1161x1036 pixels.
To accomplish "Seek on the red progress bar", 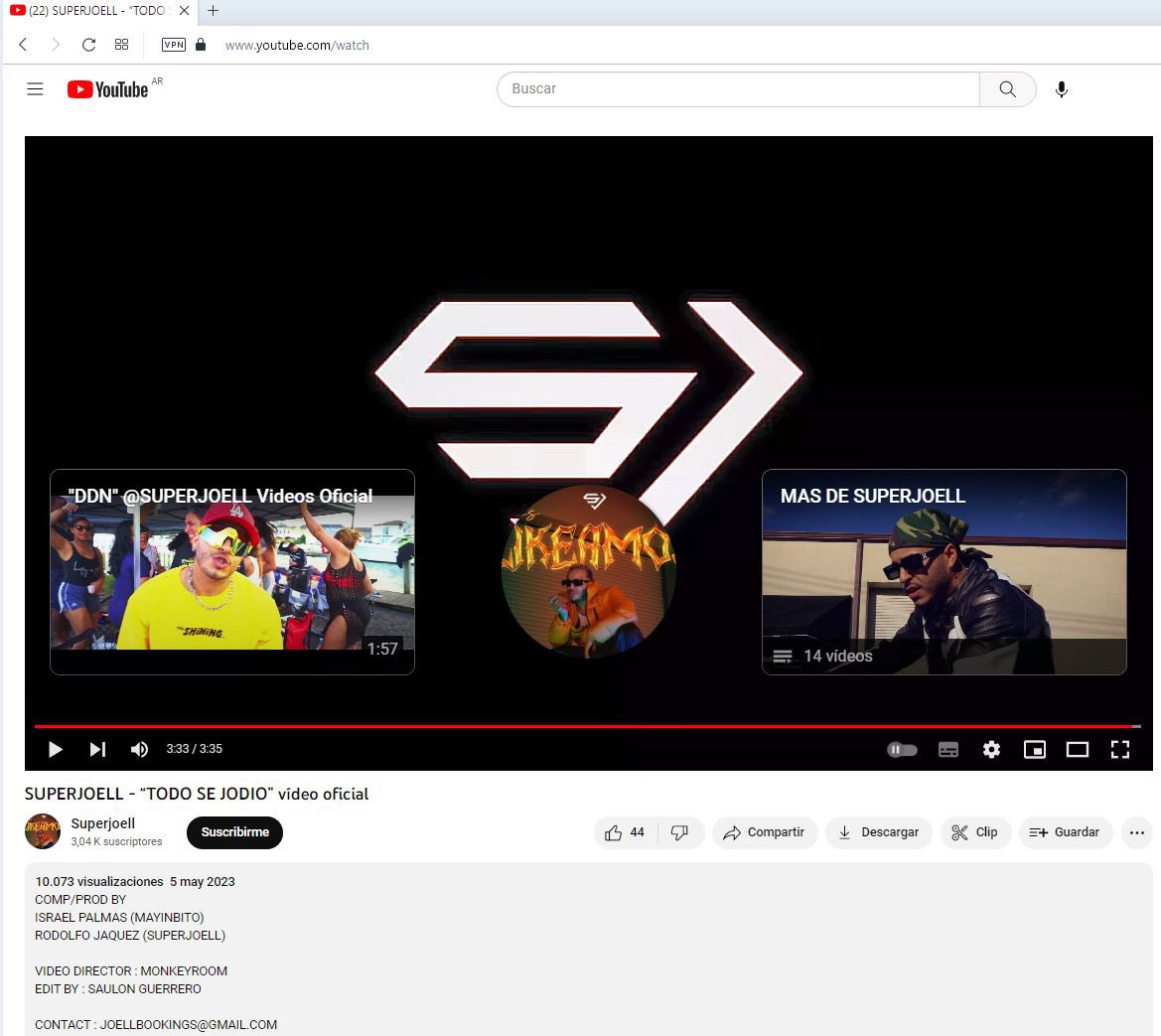I will click(x=587, y=726).
